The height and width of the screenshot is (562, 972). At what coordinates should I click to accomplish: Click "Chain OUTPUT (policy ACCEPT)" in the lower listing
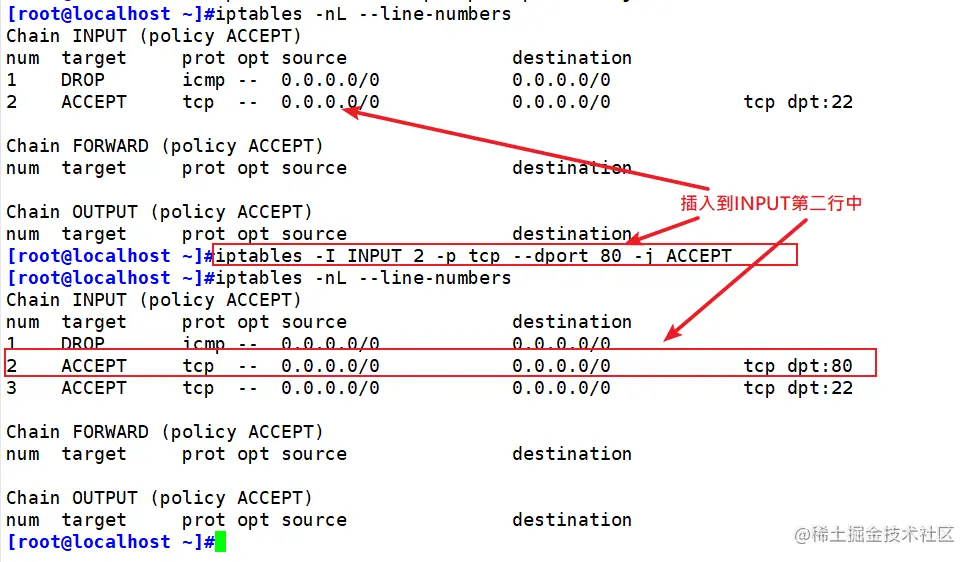tap(159, 498)
